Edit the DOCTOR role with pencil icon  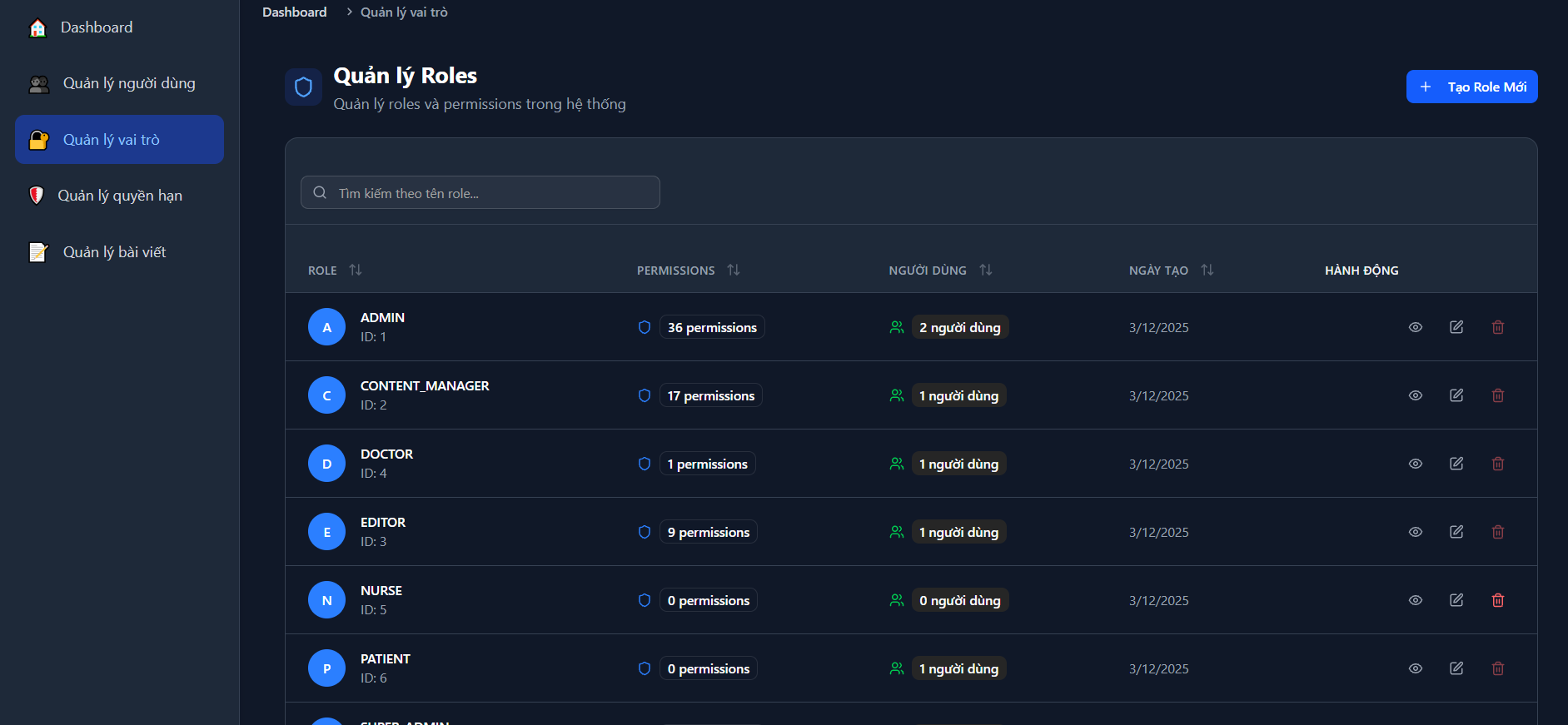pos(1456,464)
